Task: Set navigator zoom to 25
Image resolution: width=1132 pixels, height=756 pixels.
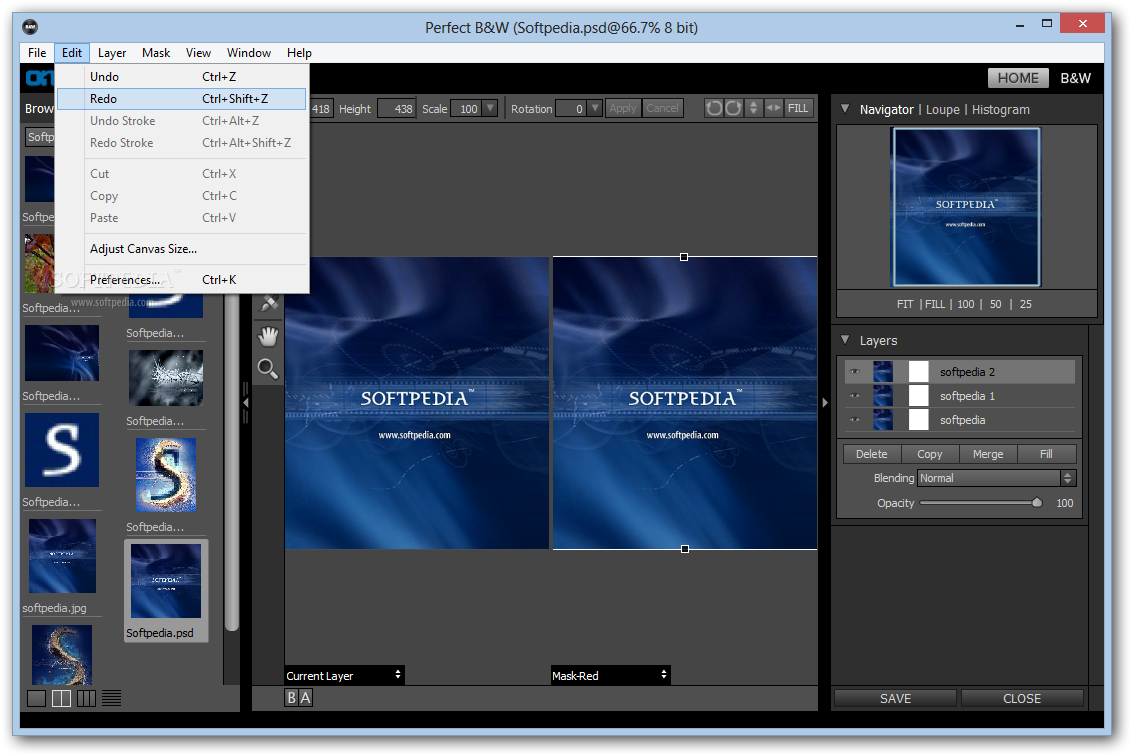Action: [x=1026, y=305]
